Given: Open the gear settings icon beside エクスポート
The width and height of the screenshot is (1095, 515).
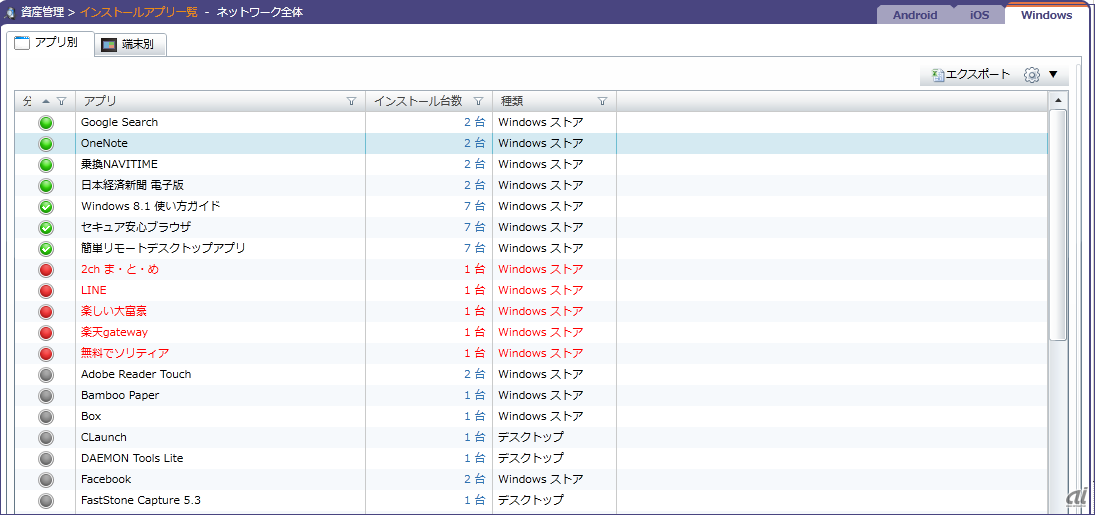Looking at the screenshot, I should [x=1032, y=75].
